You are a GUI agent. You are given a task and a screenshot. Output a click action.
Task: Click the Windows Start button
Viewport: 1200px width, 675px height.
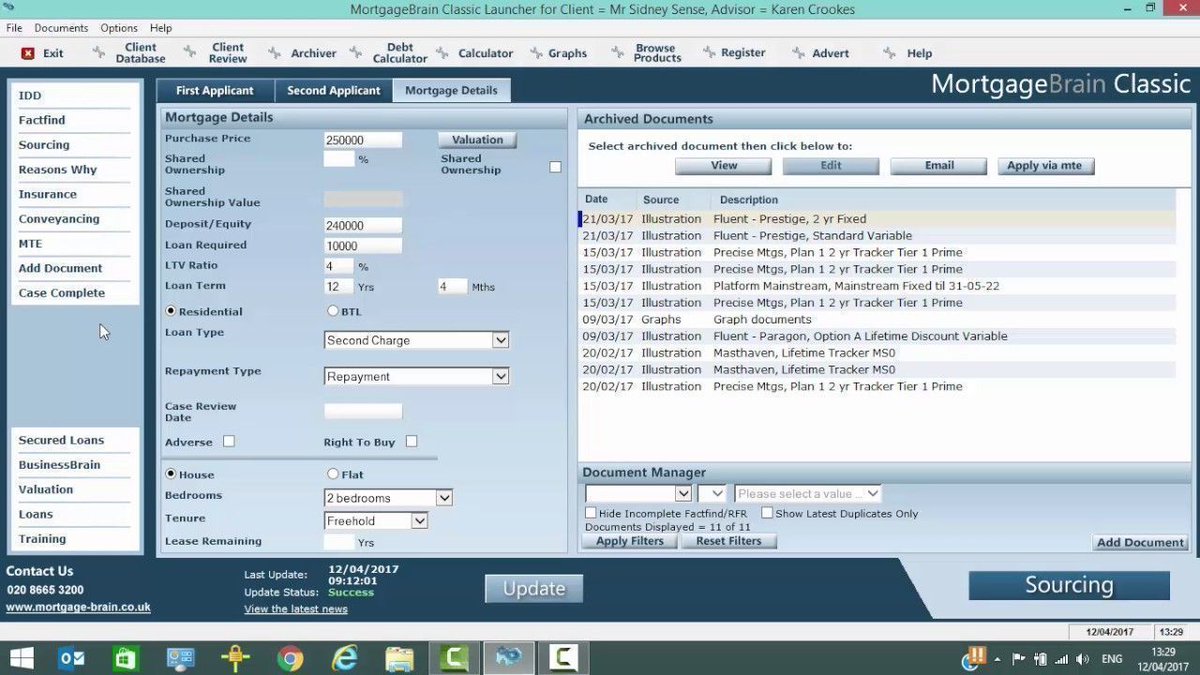tap(21, 658)
